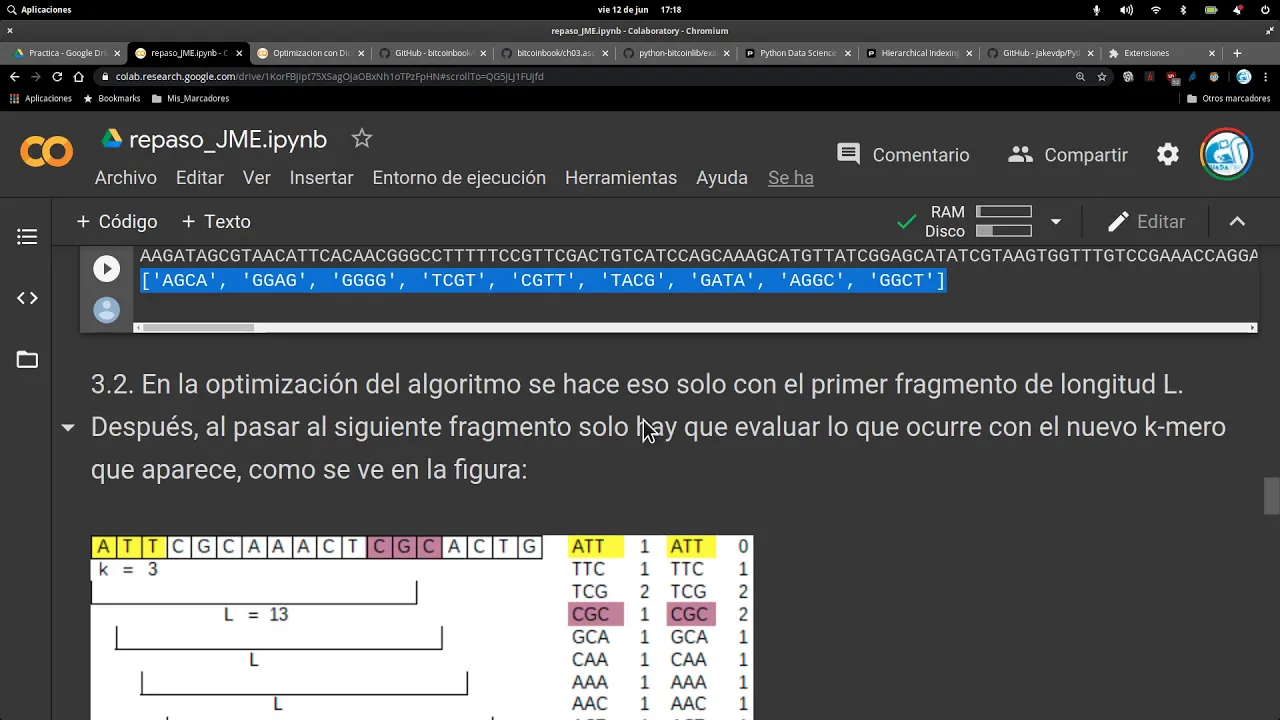
Task: Open the Bookmarks folder in bookmarks bar
Action: point(112,98)
